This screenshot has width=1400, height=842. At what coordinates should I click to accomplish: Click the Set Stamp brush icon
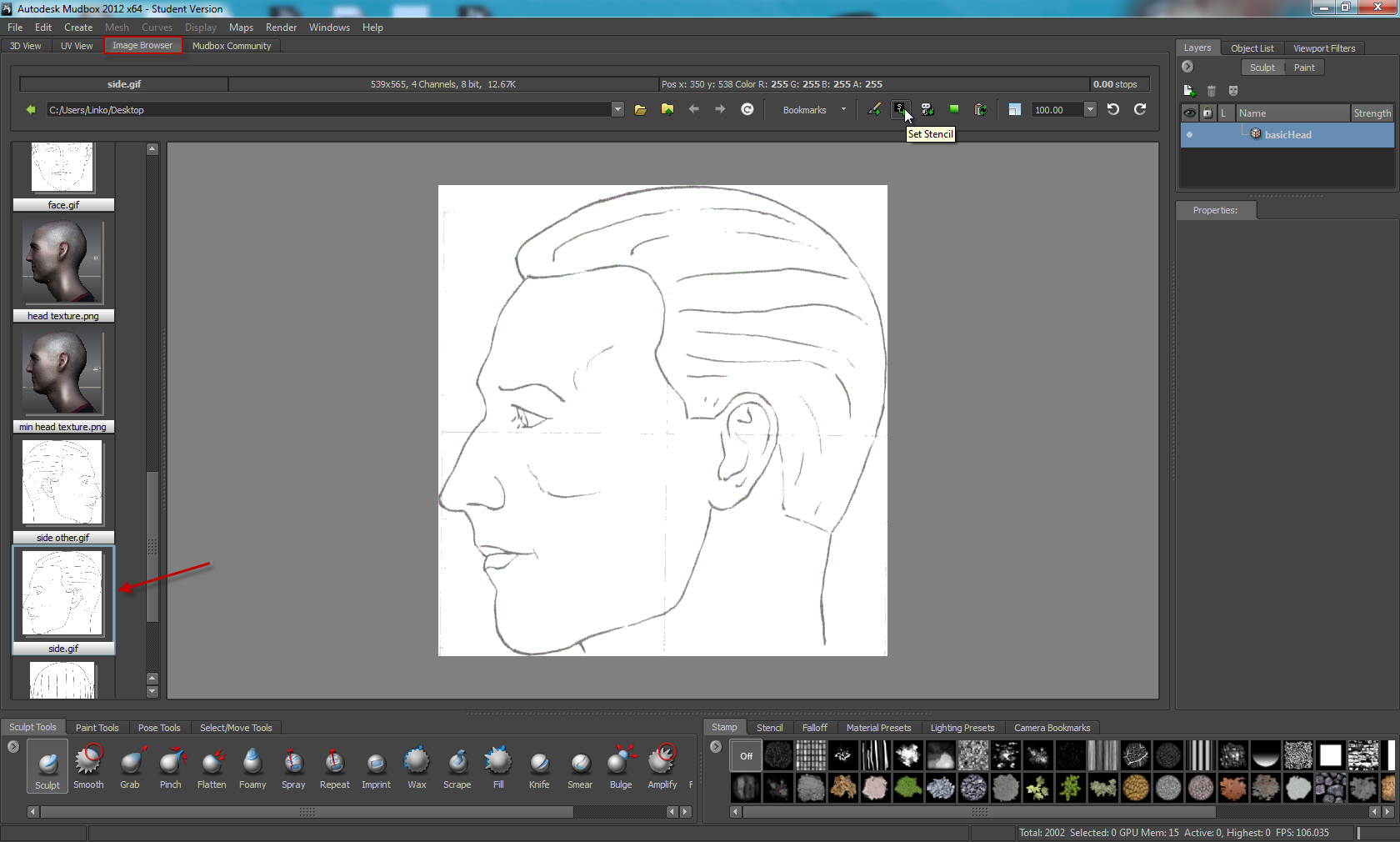point(874,109)
